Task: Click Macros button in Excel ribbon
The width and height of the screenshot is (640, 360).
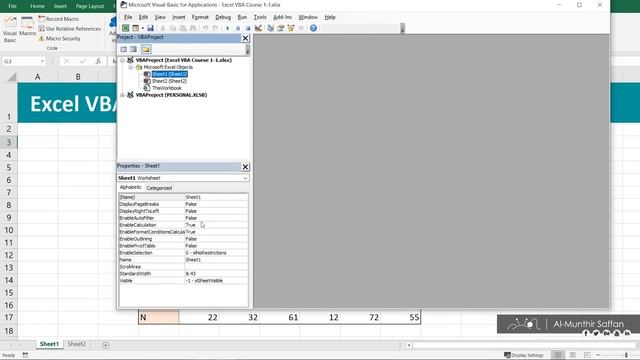Action: click(27, 27)
